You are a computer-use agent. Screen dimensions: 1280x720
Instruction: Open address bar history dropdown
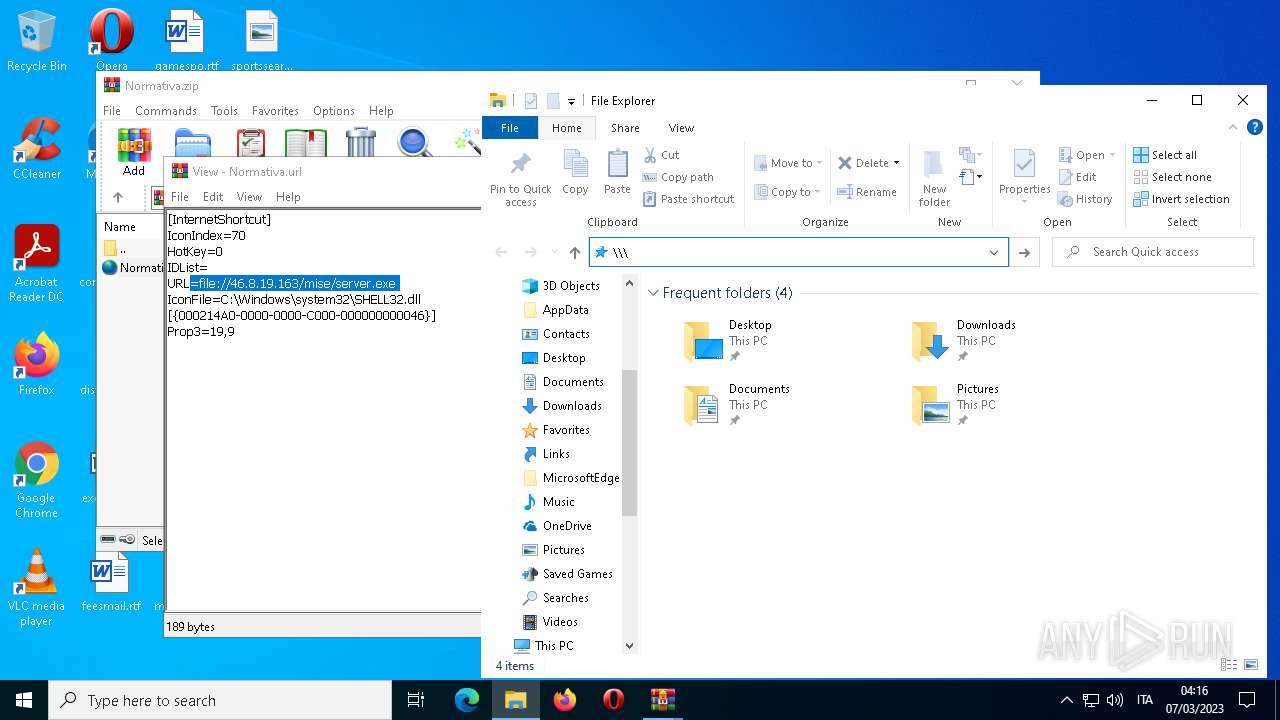[x=994, y=253]
